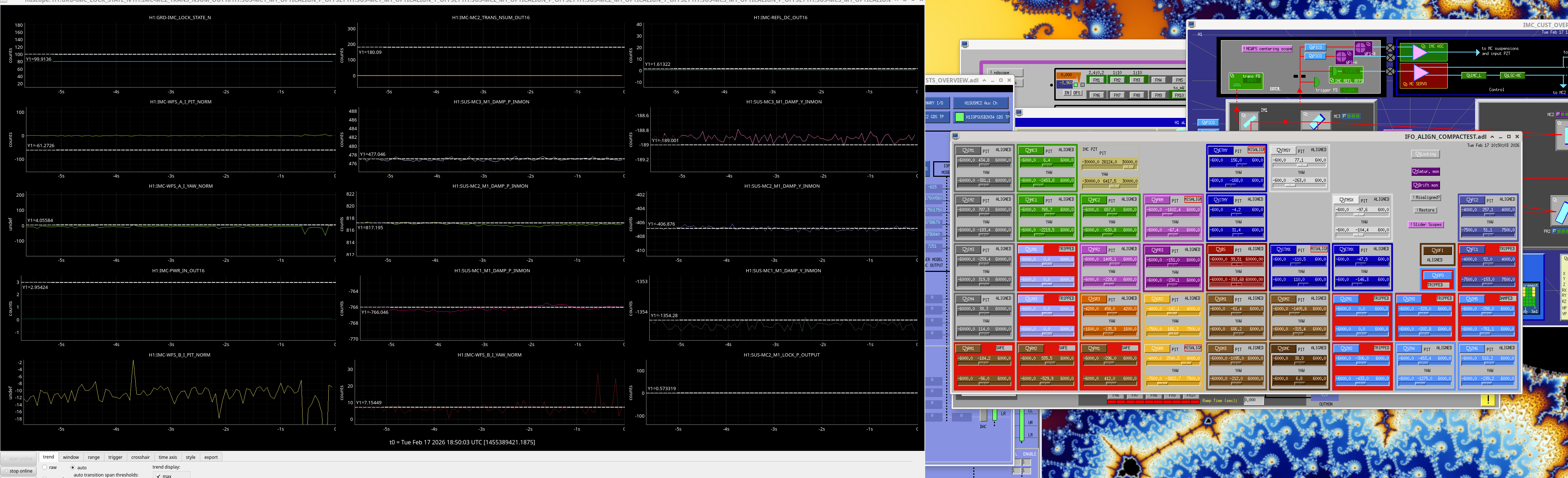Click the trans PD photodiode icon

coord(1246,80)
